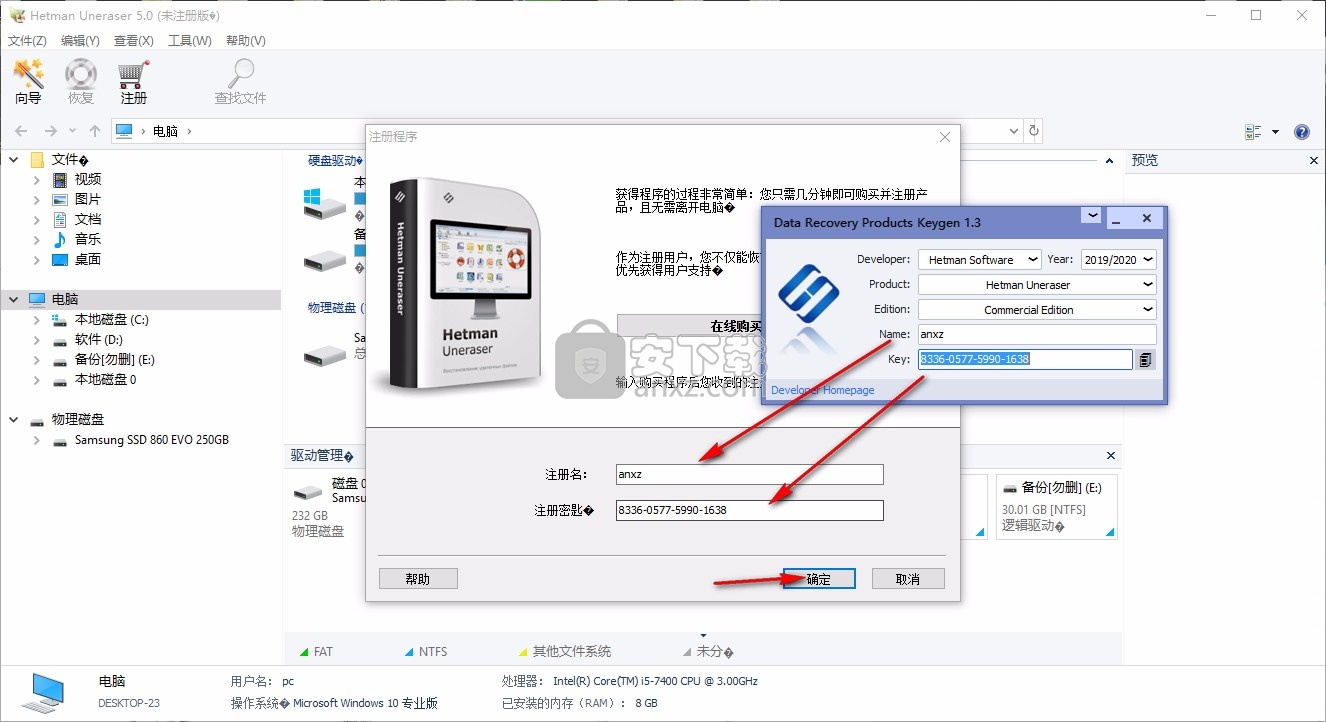Open the 帮助(V) menu
Image resolution: width=1326 pixels, height=722 pixels.
[246, 40]
